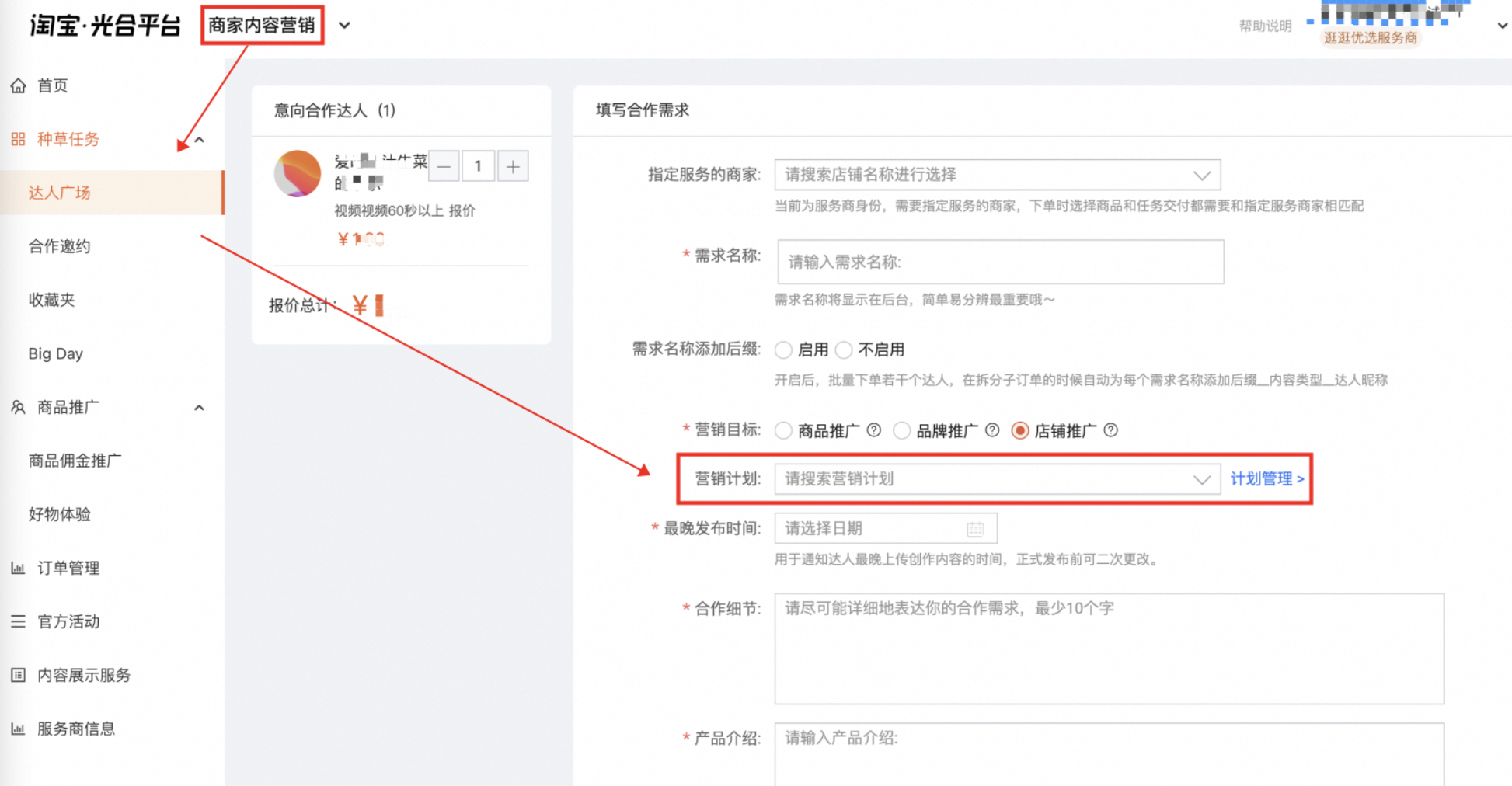Collapse the 种草任务 menu chevron
Screen dimensions: 1512x786
[x=199, y=140]
